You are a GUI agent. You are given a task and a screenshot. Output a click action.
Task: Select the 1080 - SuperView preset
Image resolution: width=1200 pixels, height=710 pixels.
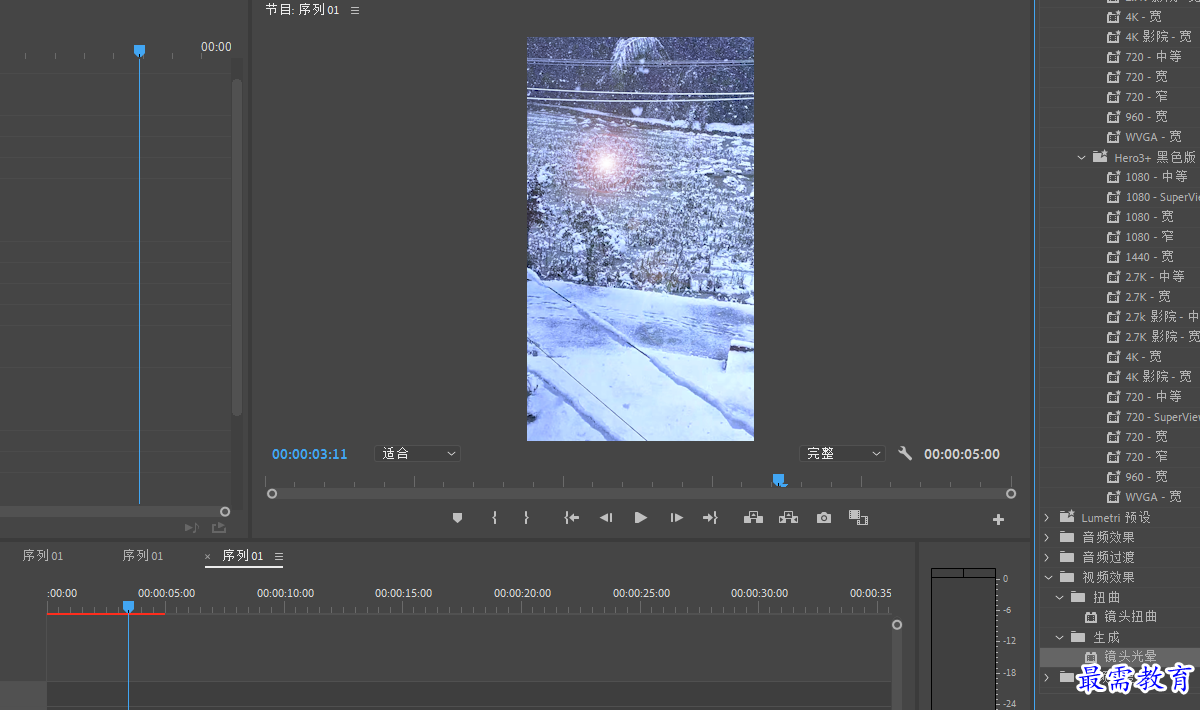(1162, 197)
